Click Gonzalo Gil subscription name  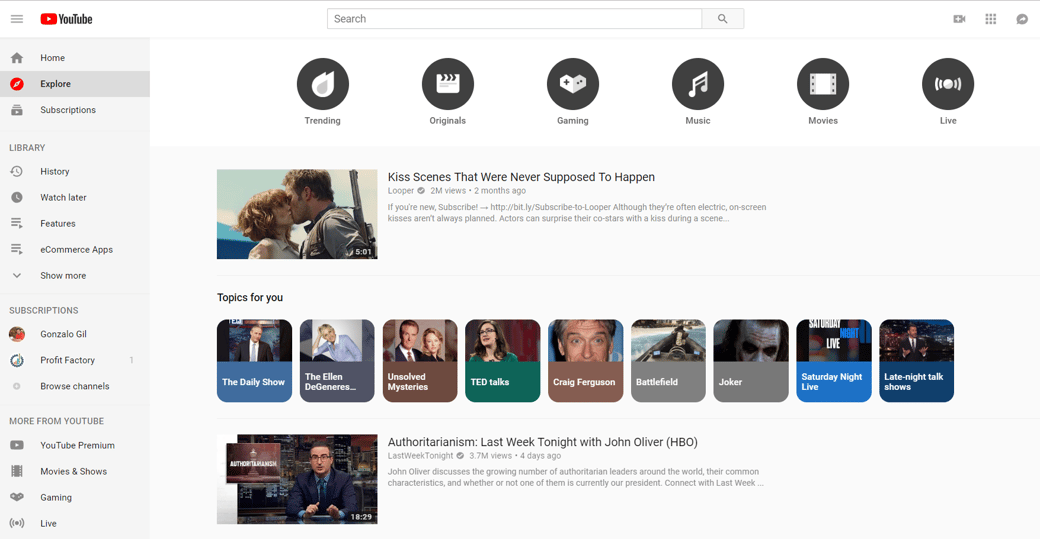[63, 333]
